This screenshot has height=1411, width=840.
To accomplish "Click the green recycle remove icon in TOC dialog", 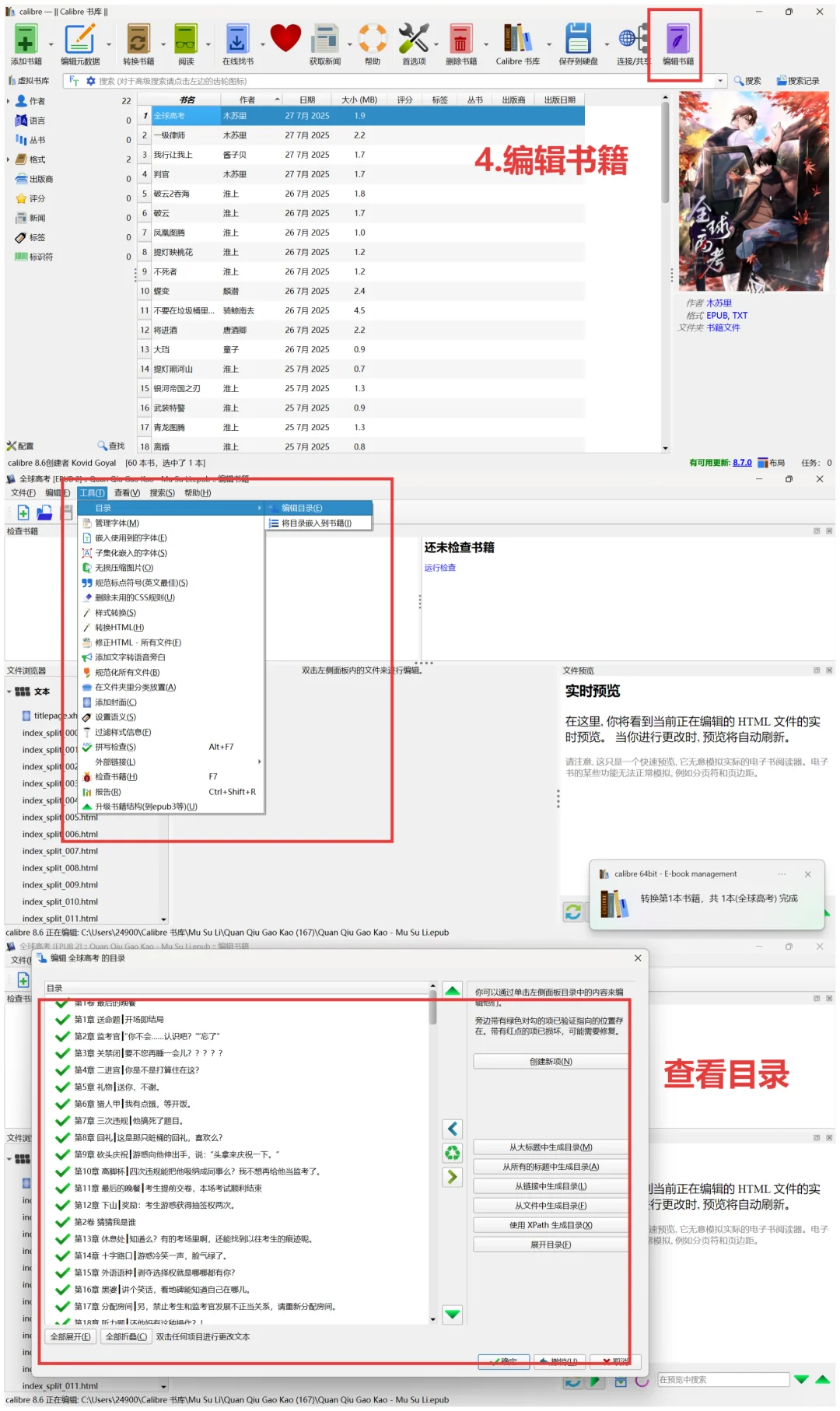I will click(453, 1153).
